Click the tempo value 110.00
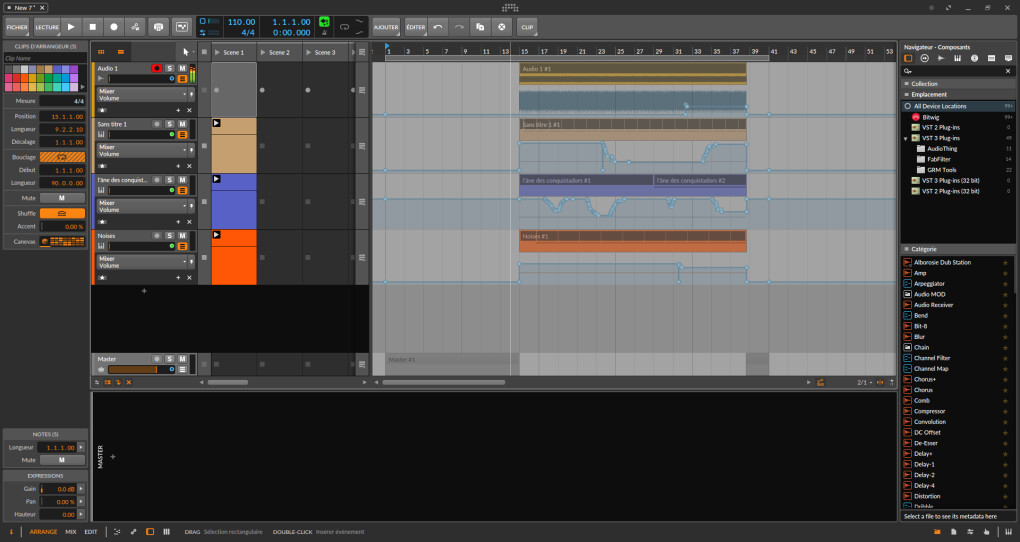Screen dimensions: 1020x542 pos(241,22)
